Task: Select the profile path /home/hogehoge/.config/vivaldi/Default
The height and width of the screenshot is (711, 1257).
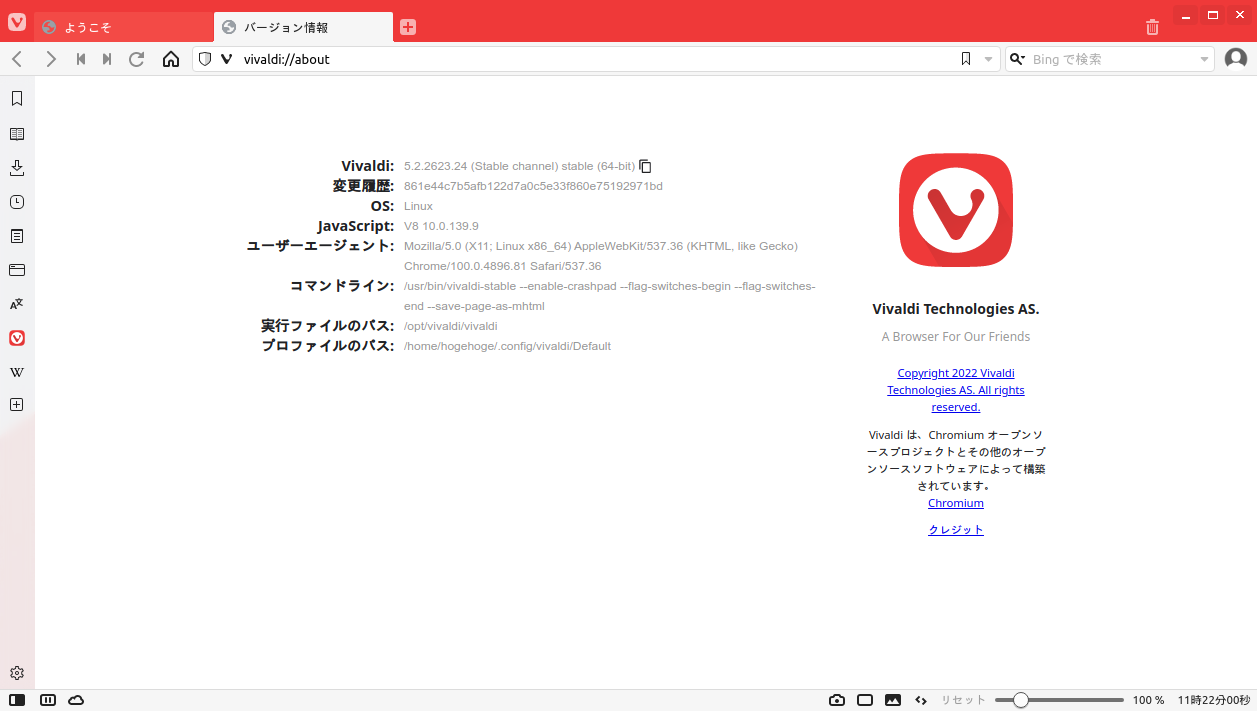Action: [x=507, y=346]
